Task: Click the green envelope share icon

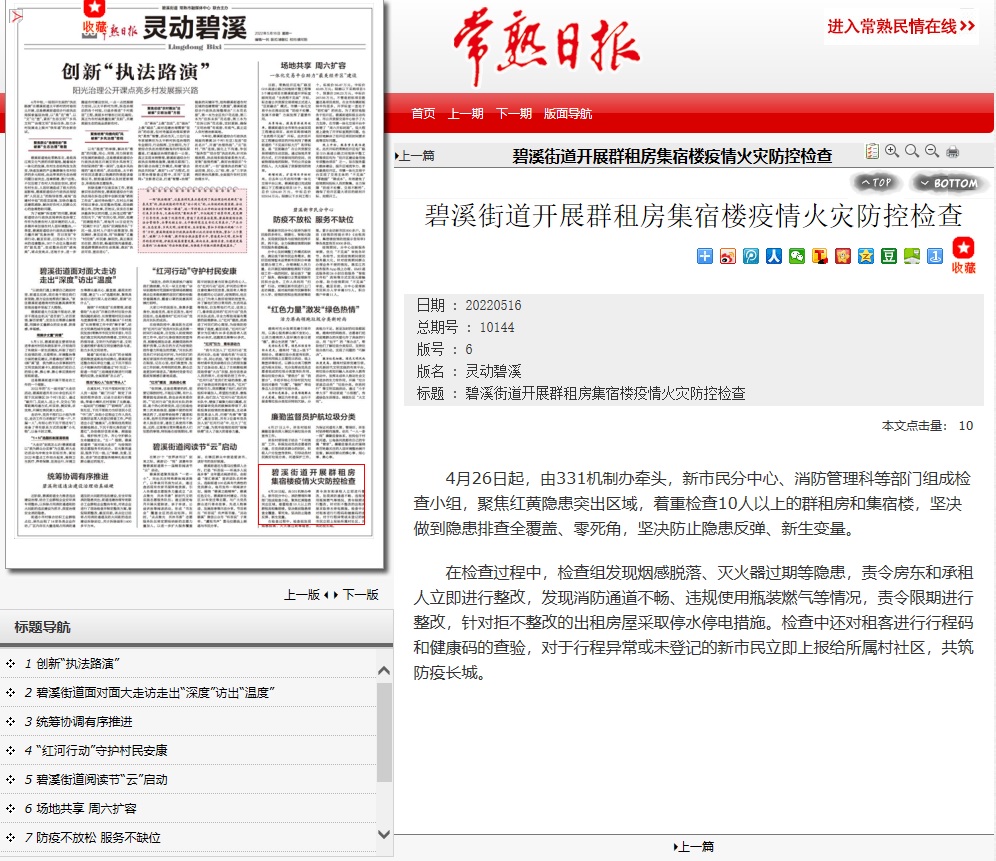Action: pos(912,256)
